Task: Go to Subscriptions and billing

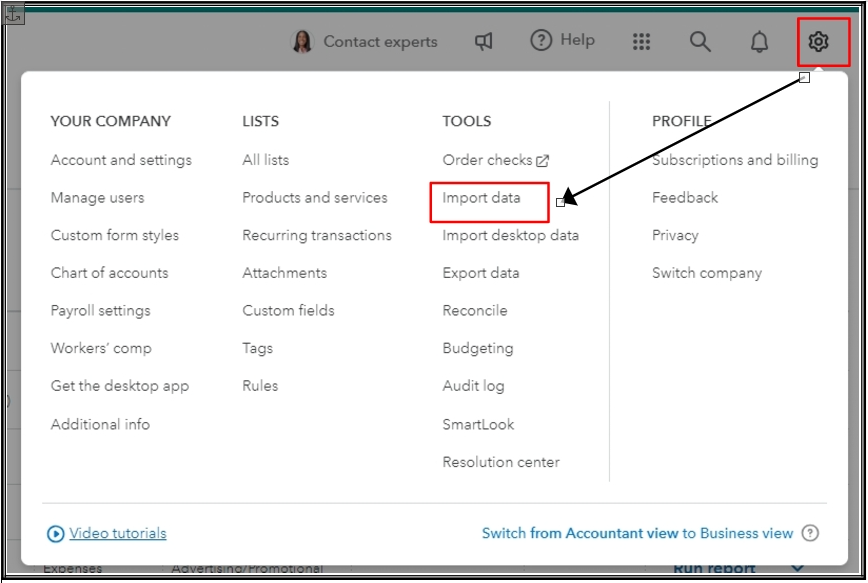Action: 735,160
